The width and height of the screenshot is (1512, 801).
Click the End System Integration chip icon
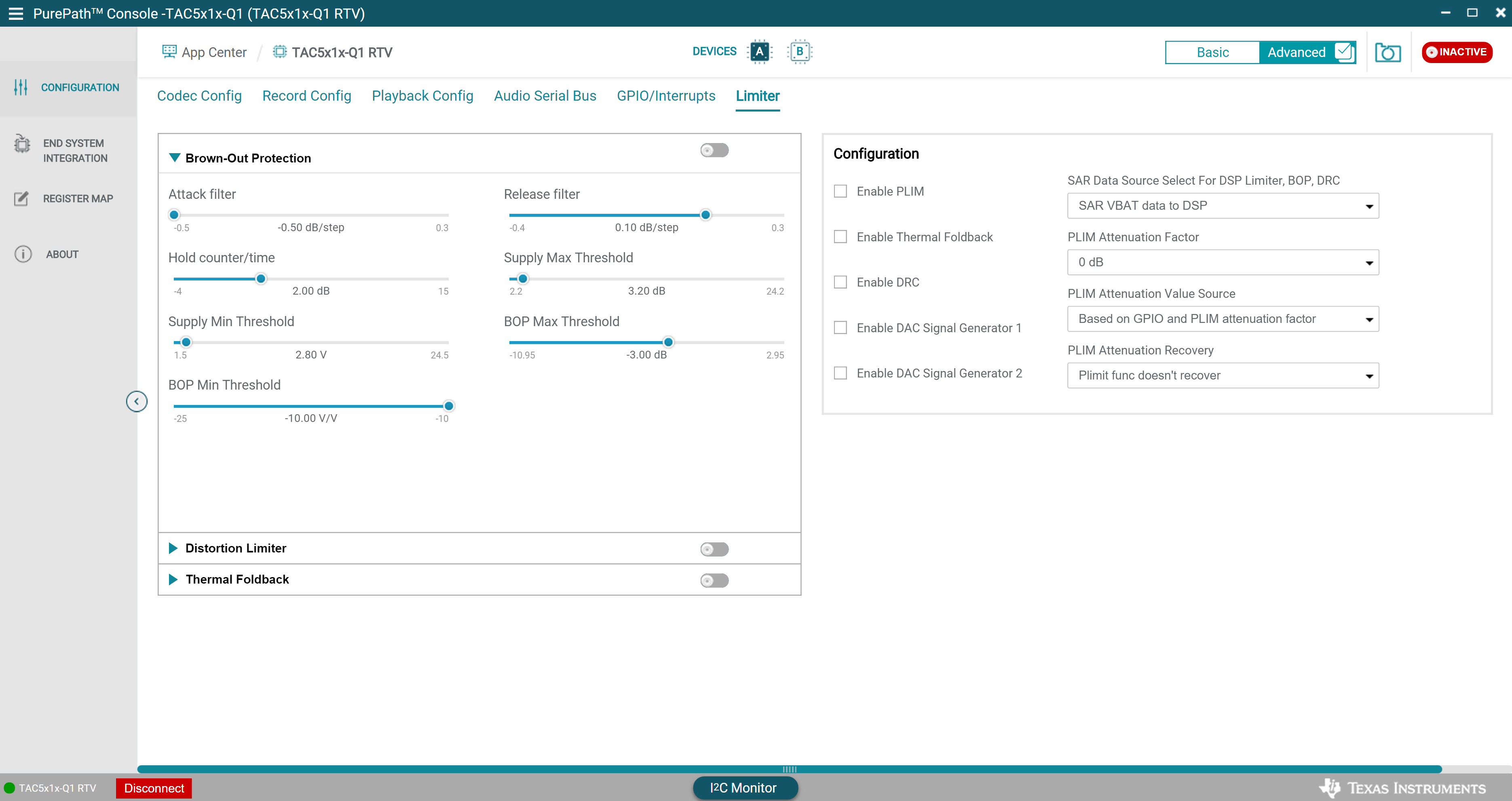tap(22, 144)
